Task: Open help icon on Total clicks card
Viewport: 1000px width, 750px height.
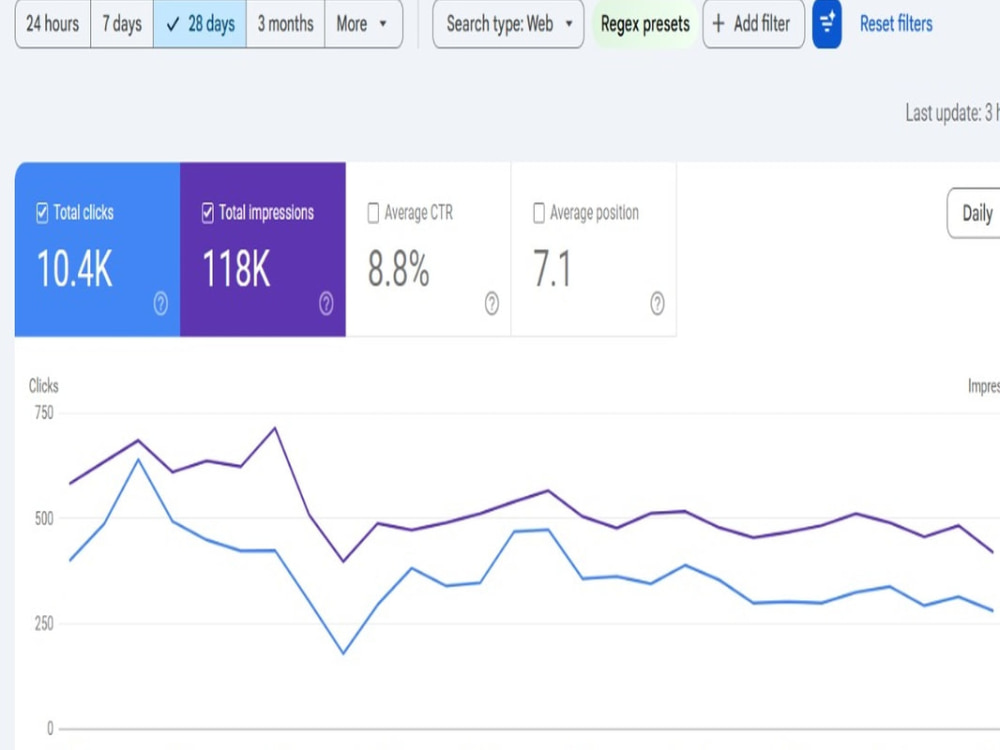Action: coord(161,304)
